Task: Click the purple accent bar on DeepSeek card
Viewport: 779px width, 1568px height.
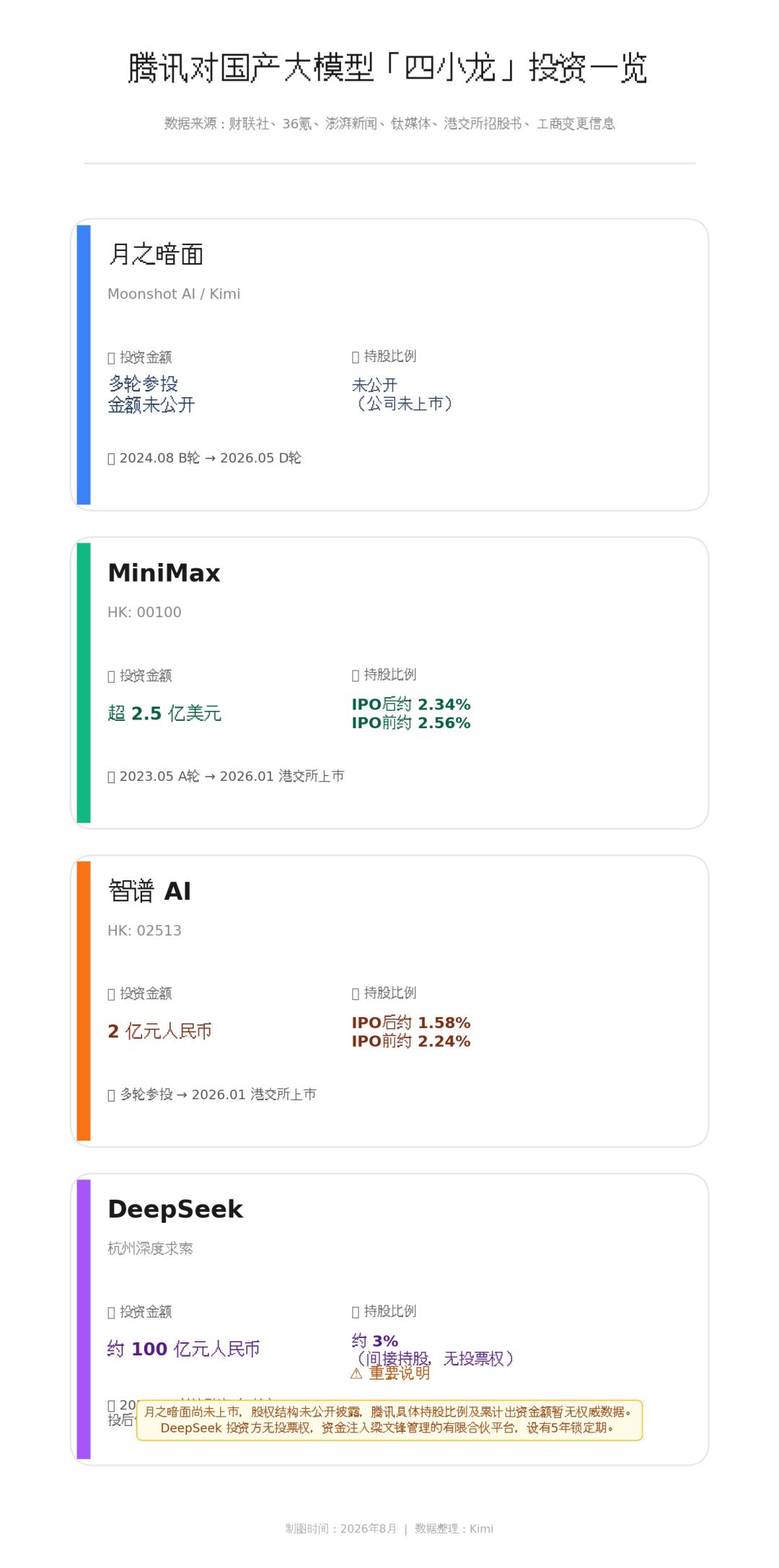Action: (84, 1319)
